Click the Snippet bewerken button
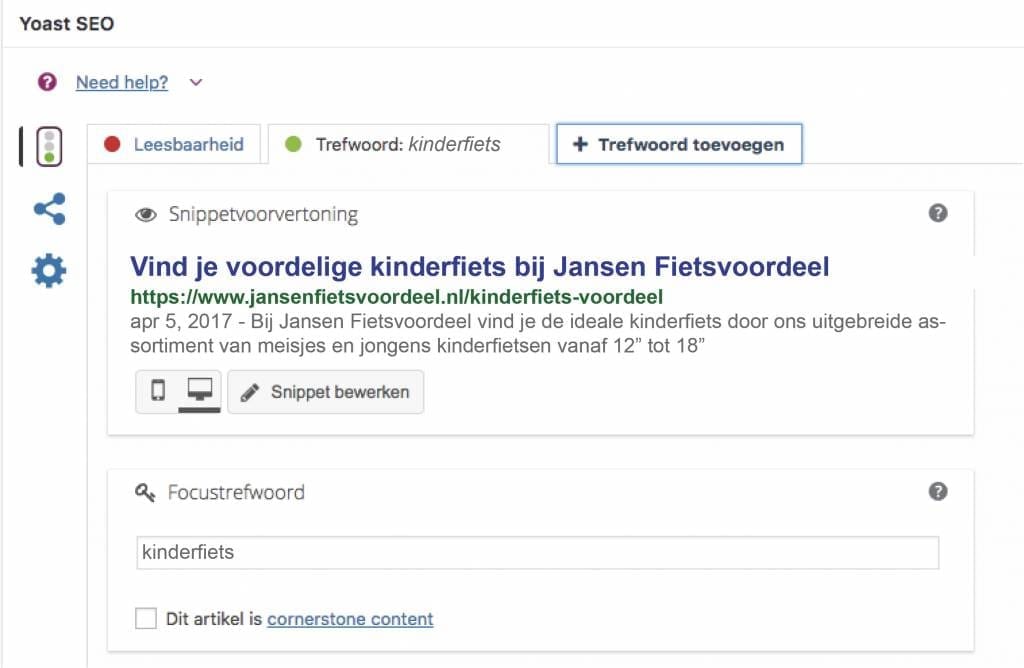The height and width of the screenshot is (668, 1024). [x=326, y=392]
